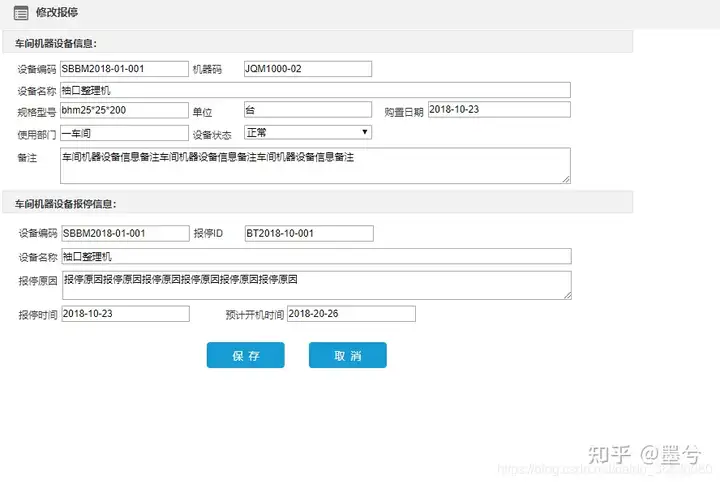Image resolution: width=720 pixels, height=484 pixels.
Task: Click the 备注 textarea resize handle
Action: pos(566,180)
